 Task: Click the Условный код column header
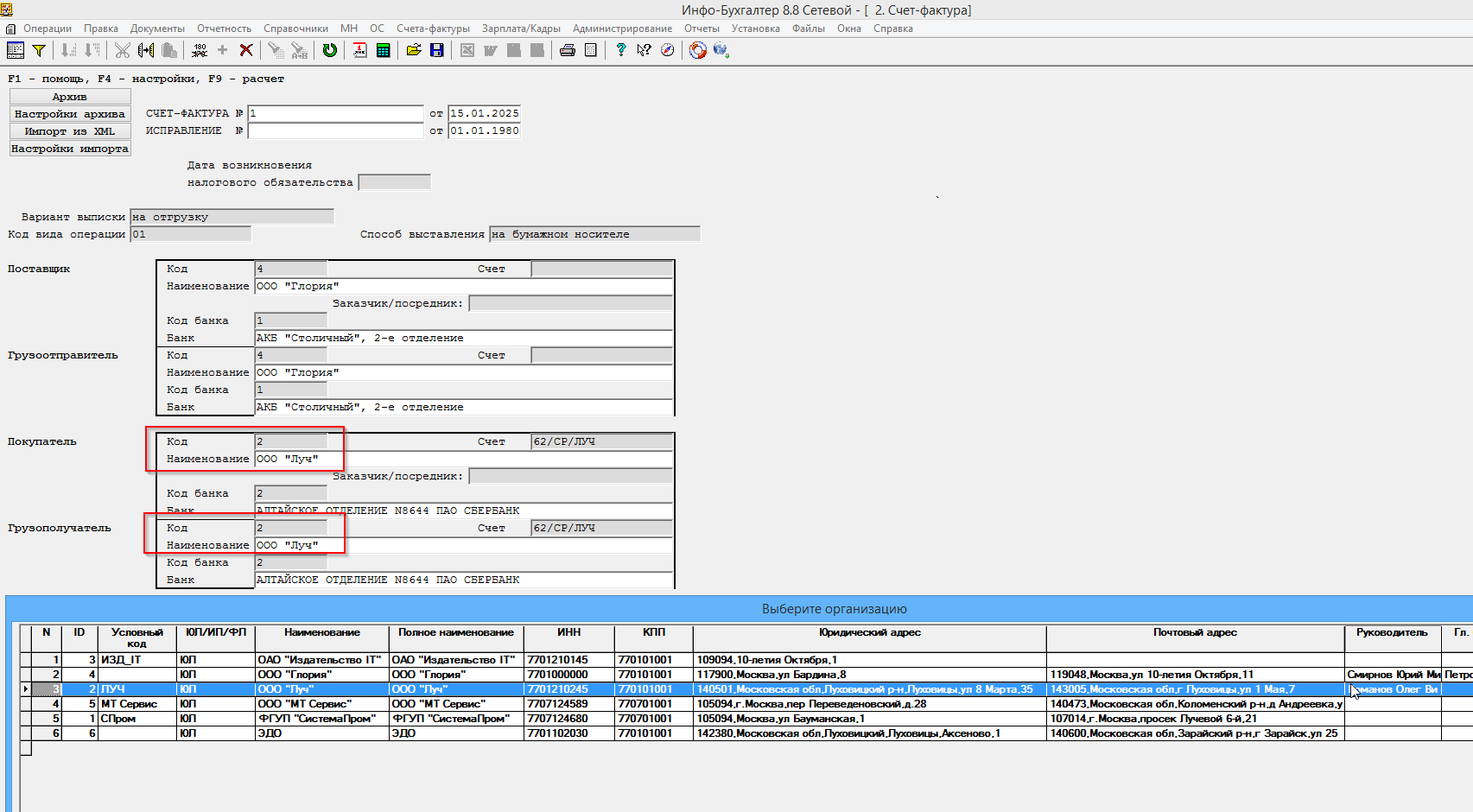coord(137,638)
